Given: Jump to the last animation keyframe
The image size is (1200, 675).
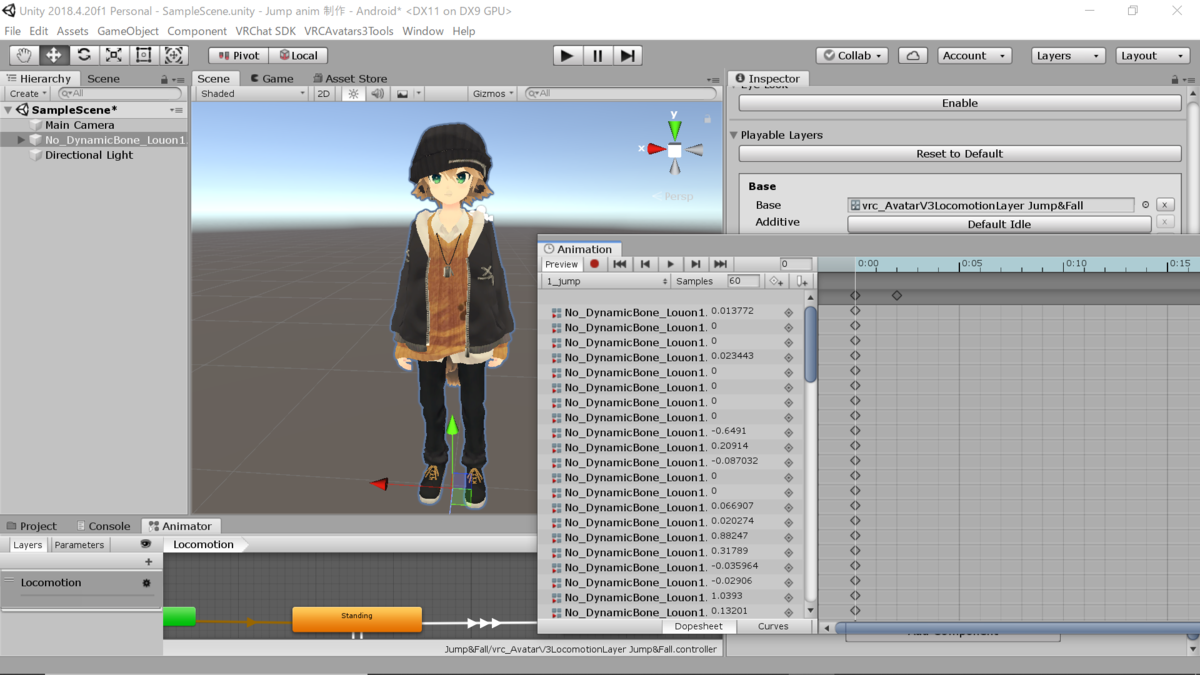Looking at the screenshot, I should tap(720, 264).
